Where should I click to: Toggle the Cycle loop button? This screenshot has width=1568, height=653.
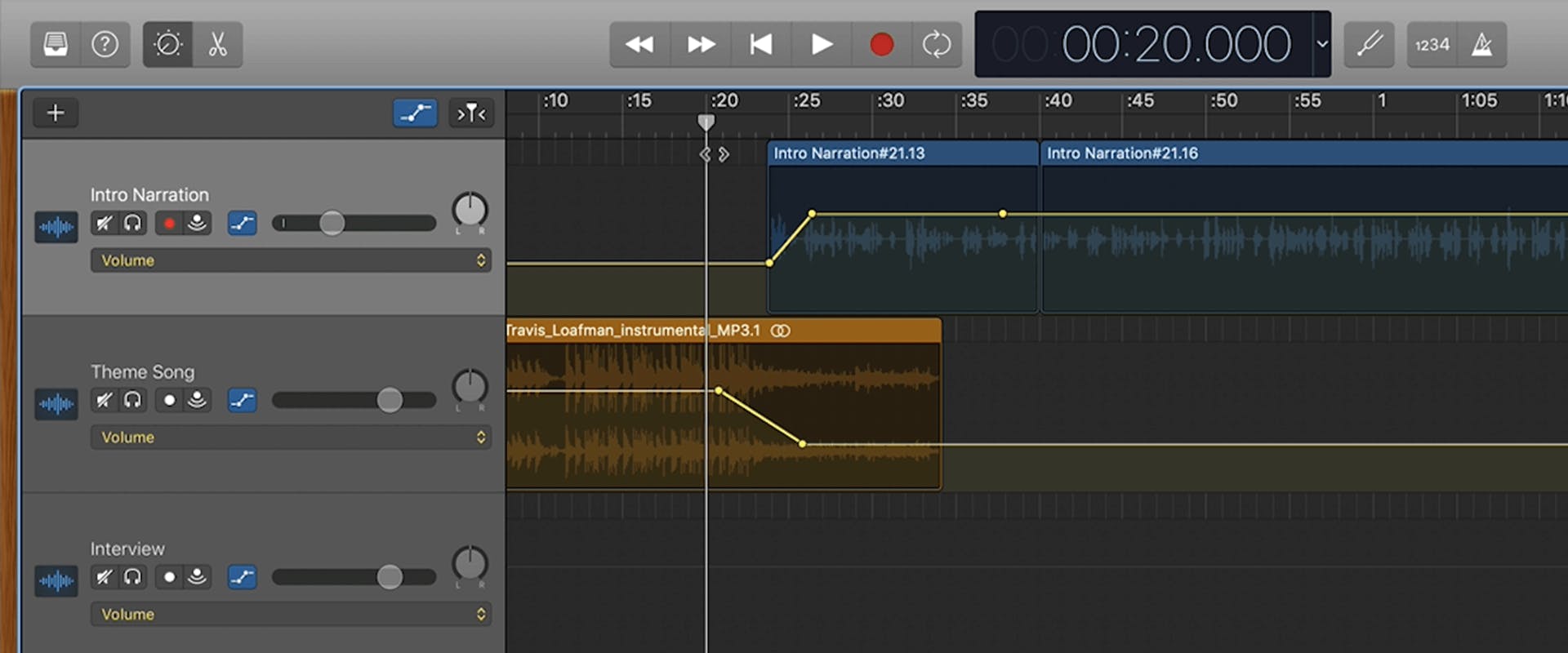(x=936, y=44)
